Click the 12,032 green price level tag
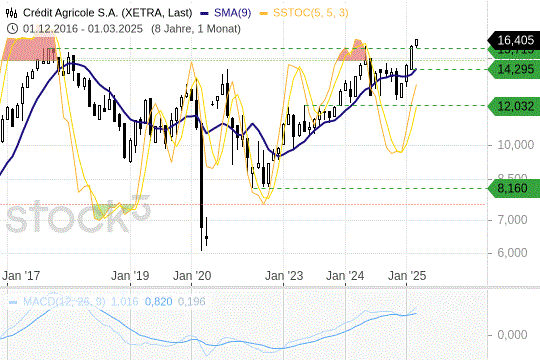Viewport: 540px width, 360px height. (x=514, y=106)
